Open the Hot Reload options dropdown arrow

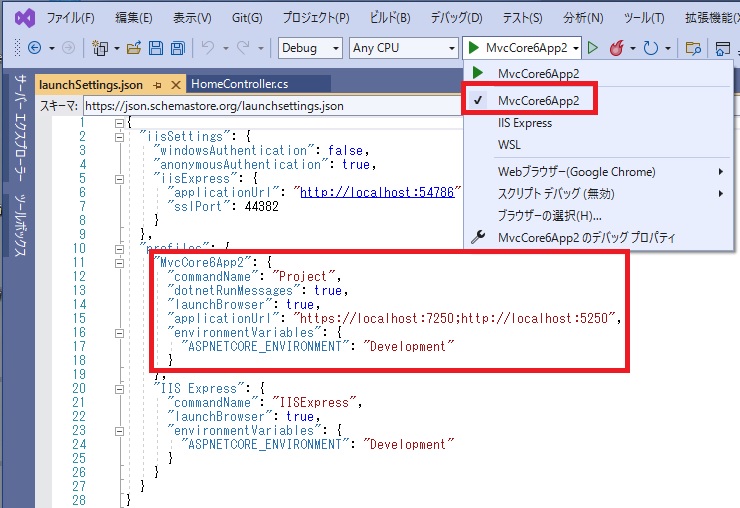tap(633, 48)
